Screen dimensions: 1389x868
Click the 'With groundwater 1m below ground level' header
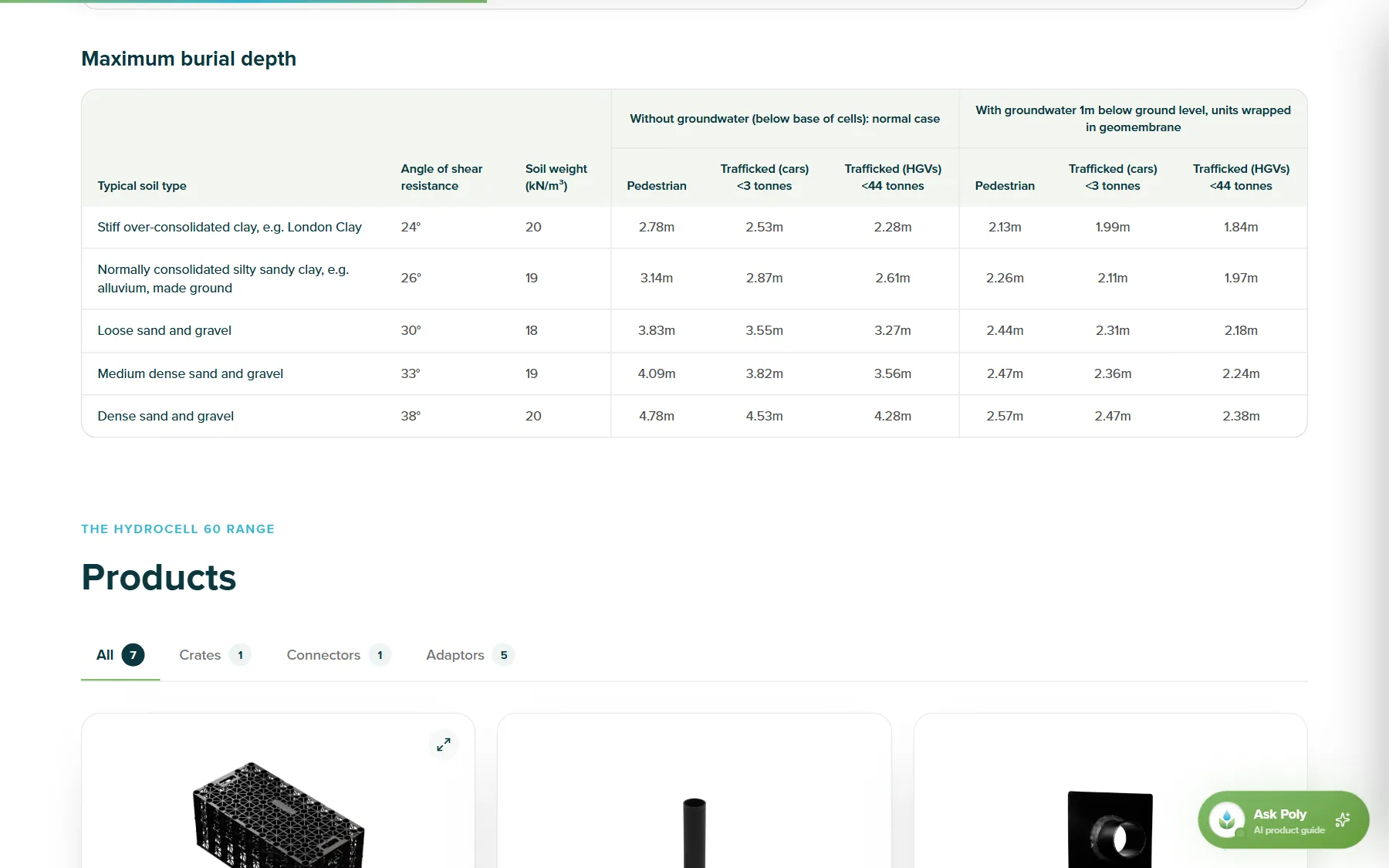1133,119
